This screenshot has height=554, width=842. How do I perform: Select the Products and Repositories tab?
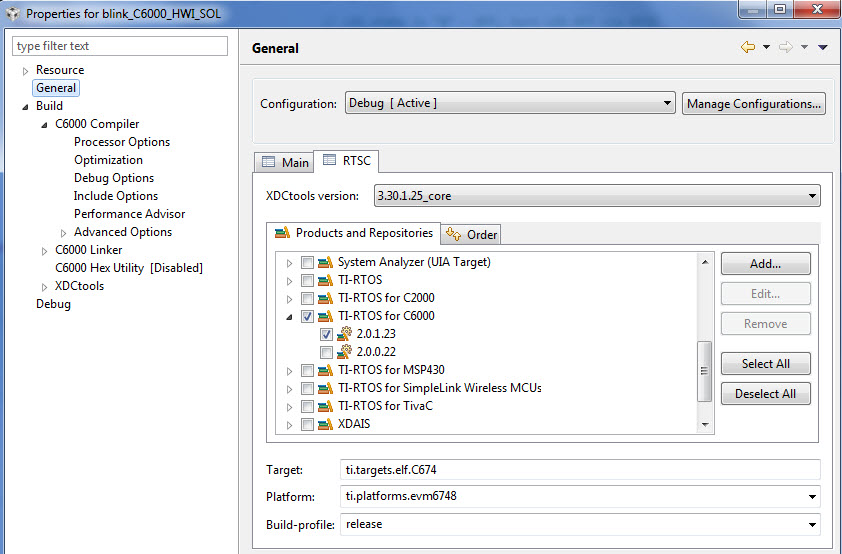pos(353,233)
